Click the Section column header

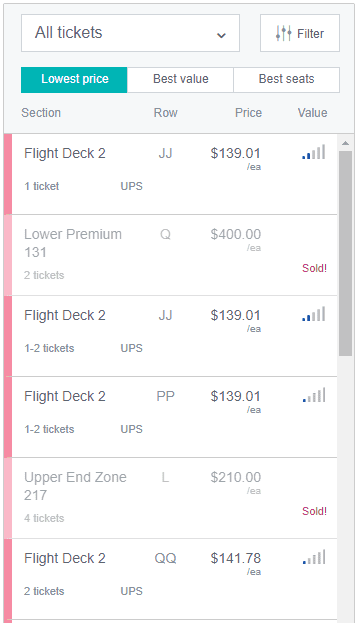click(41, 113)
